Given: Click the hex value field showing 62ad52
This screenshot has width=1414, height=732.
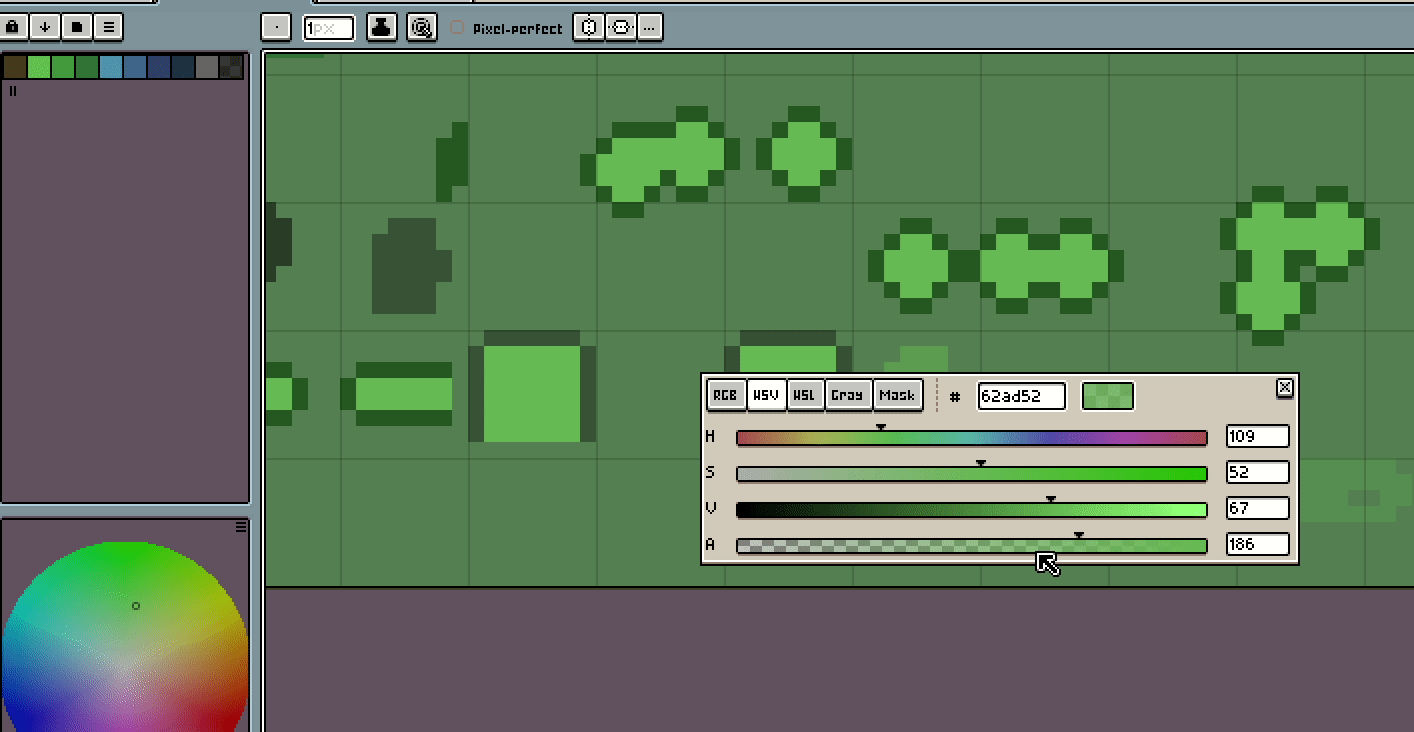Looking at the screenshot, I should click(x=1020, y=396).
